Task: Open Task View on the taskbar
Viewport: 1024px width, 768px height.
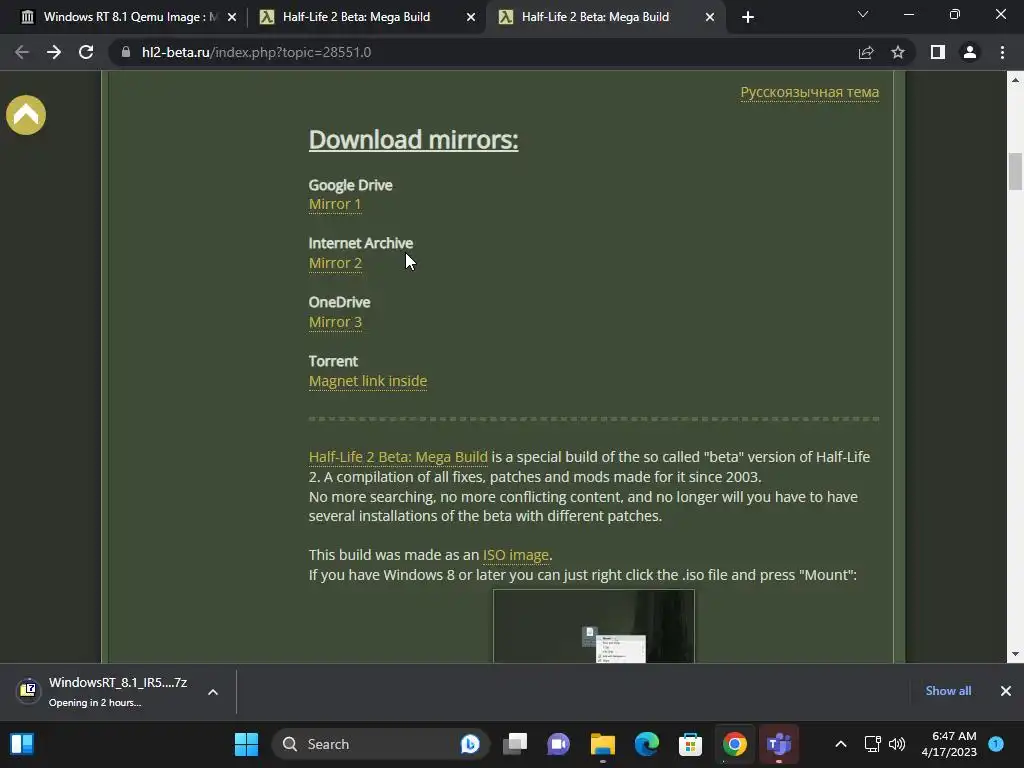Action: click(515, 744)
